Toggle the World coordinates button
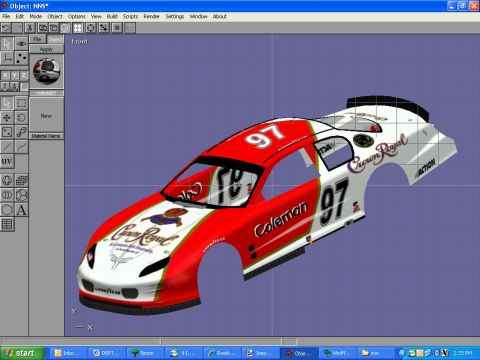The image size is (480, 360). 5,86
